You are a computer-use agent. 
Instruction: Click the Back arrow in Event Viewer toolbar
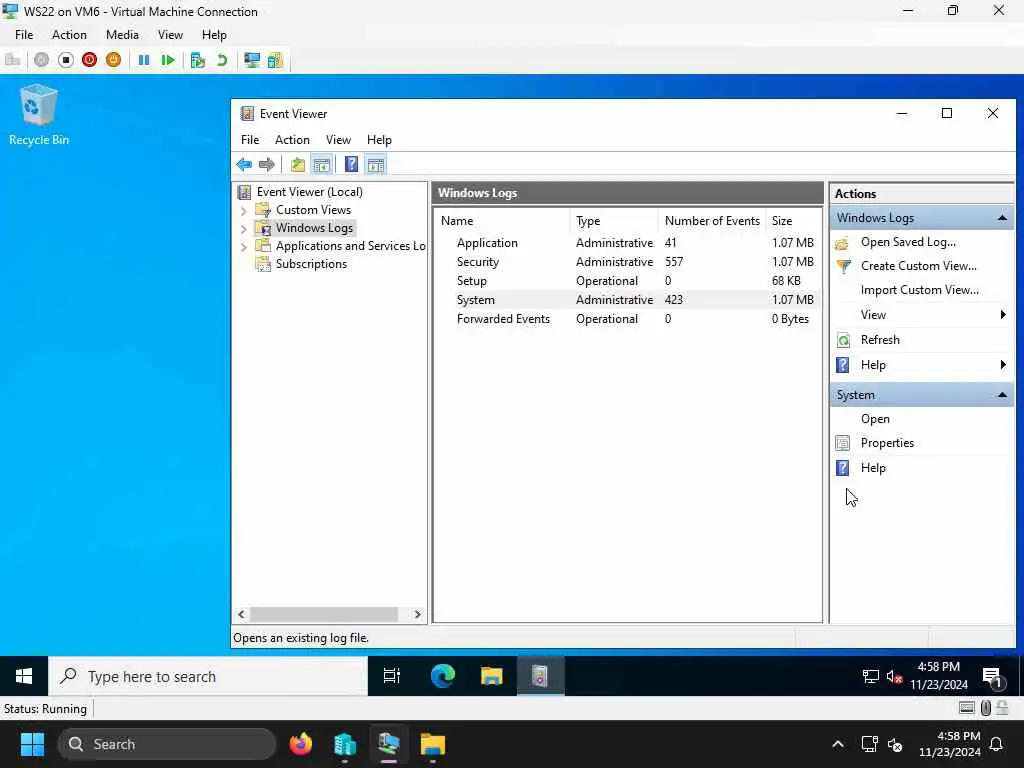pyautogui.click(x=244, y=165)
